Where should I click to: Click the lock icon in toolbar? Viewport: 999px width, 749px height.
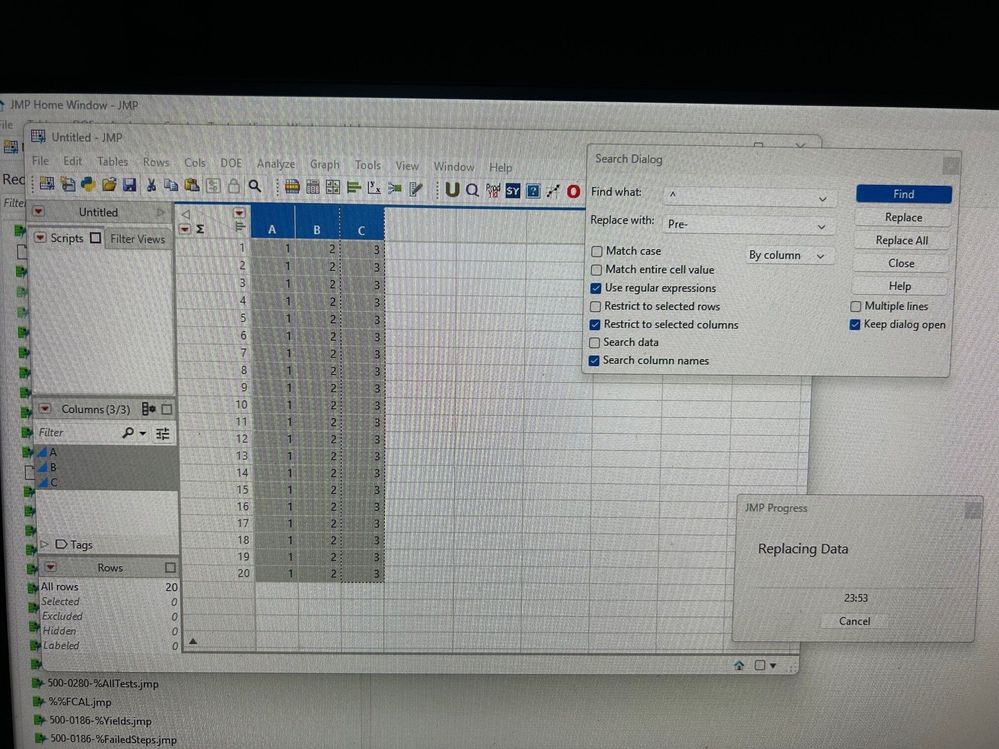(234, 186)
